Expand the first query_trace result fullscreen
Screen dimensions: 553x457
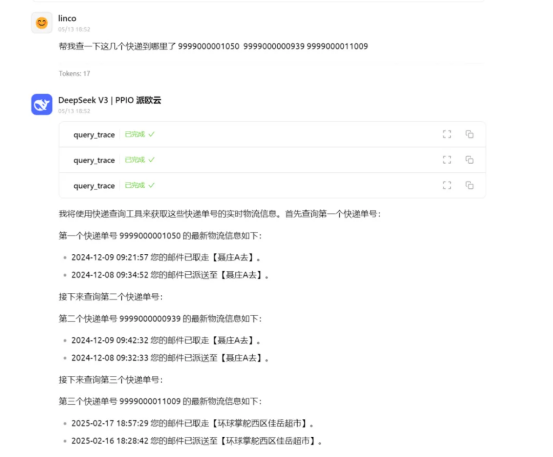[x=447, y=134]
